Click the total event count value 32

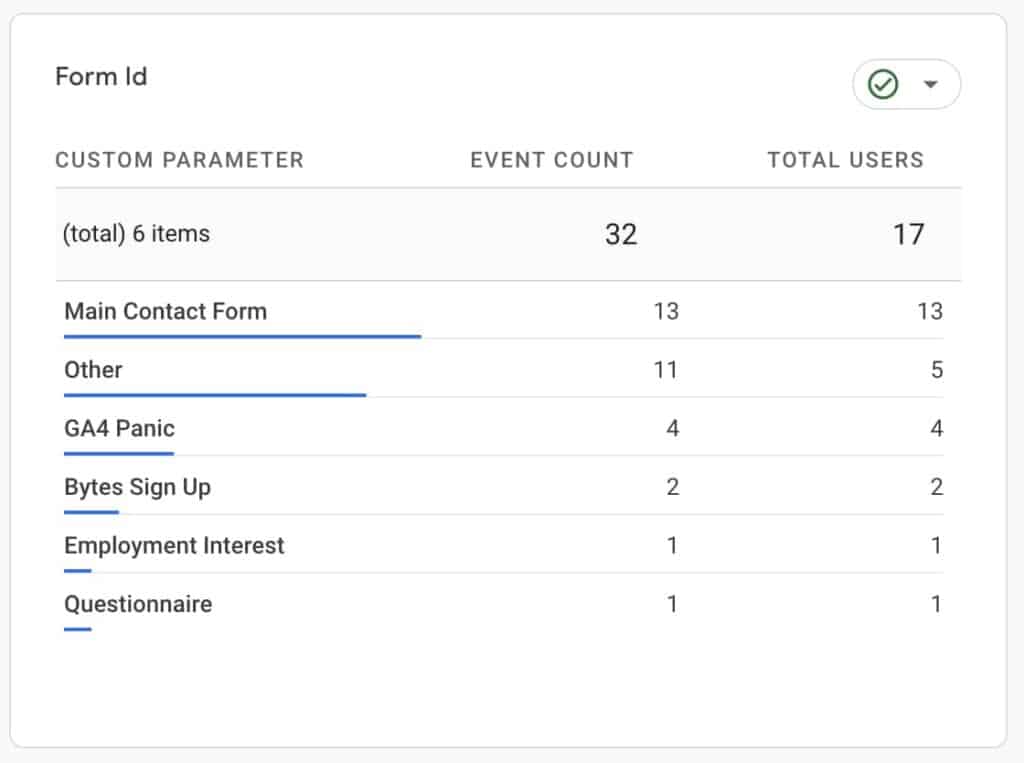620,234
